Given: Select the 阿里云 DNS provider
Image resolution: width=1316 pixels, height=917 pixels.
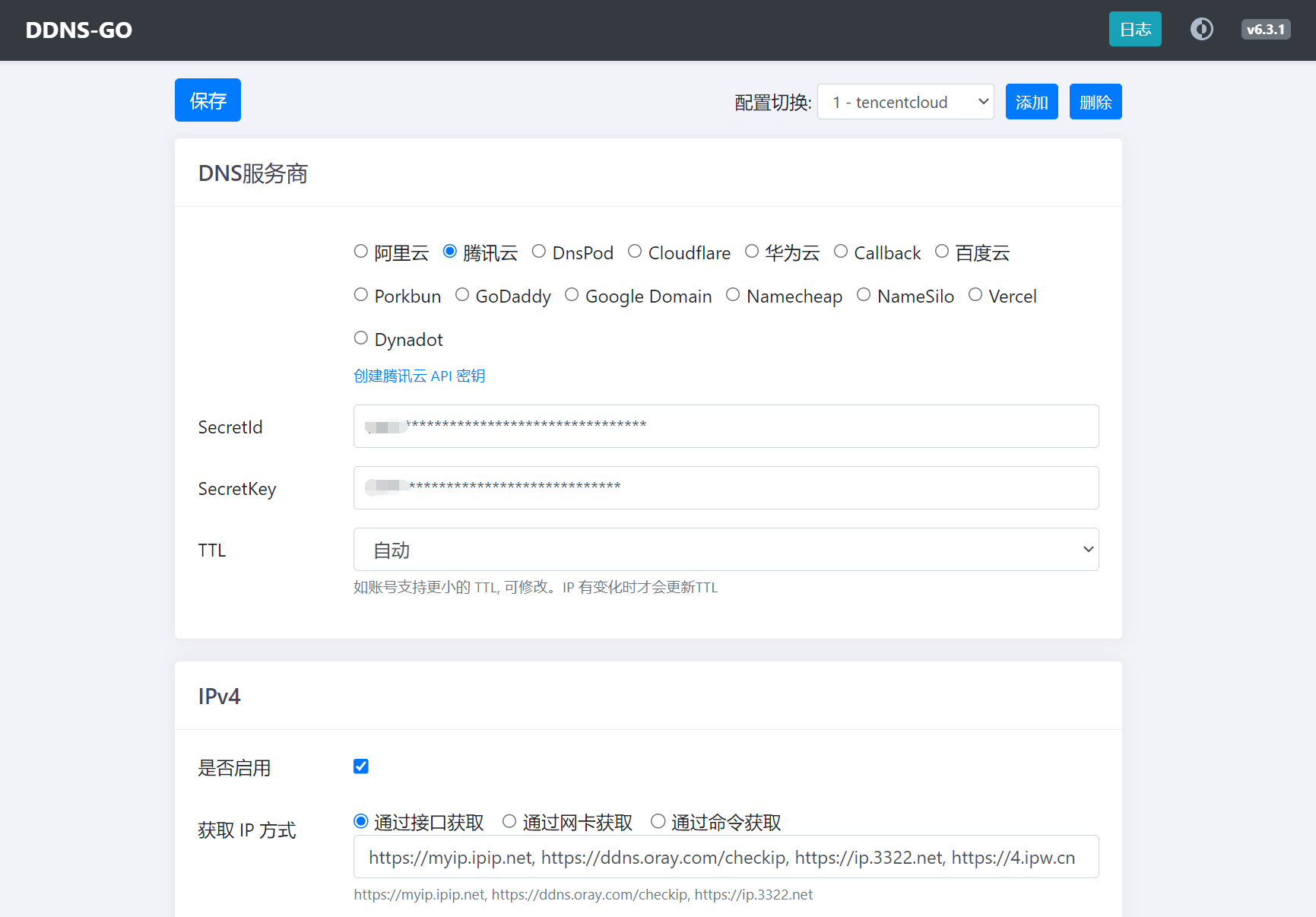Looking at the screenshot, I should (x=361, y=252).
